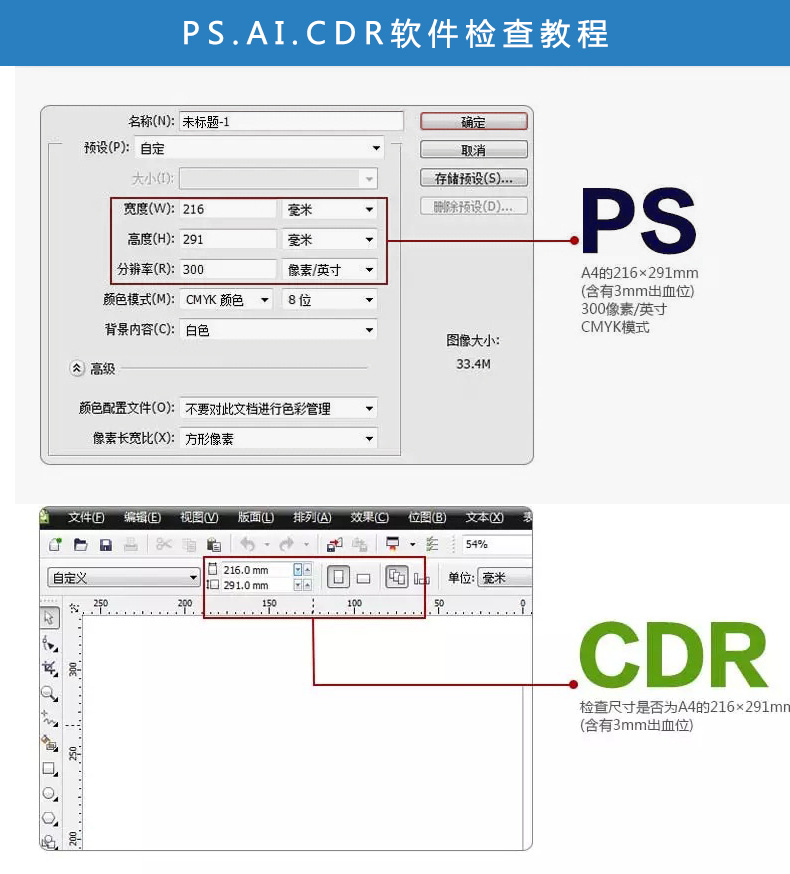This screenshot has height=874, width=790.
Task: Open the 位图(B) menu
Action: [x=427, y=518]
